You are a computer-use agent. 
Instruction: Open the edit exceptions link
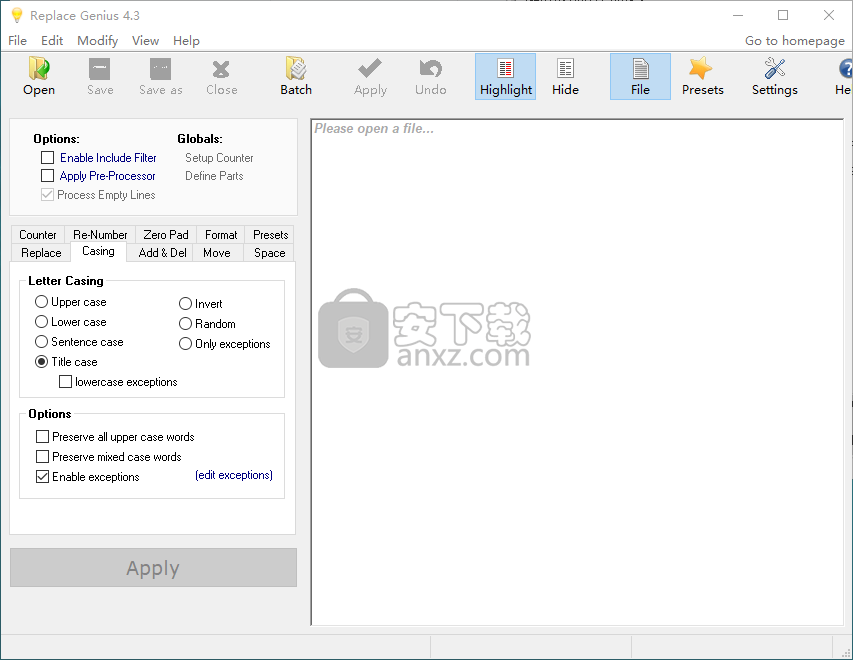tap(234, 475)
